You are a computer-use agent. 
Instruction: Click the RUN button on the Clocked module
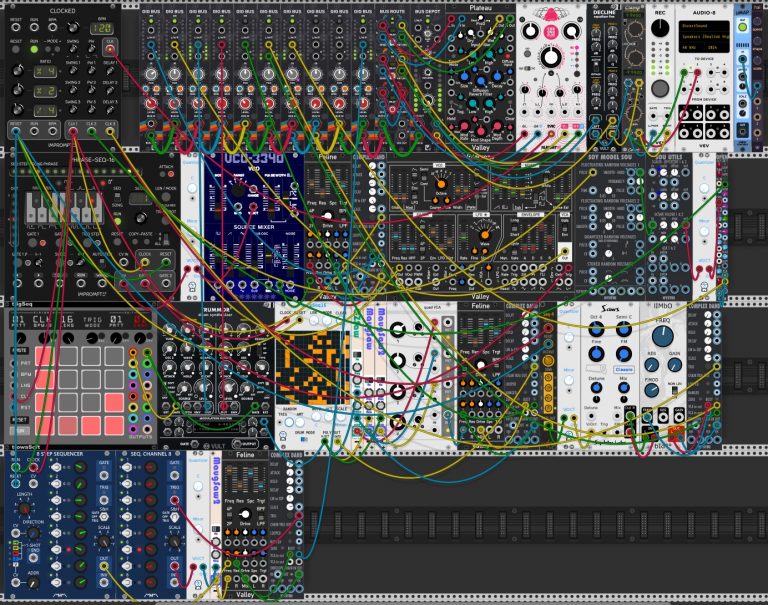click(x=34, y=49)
